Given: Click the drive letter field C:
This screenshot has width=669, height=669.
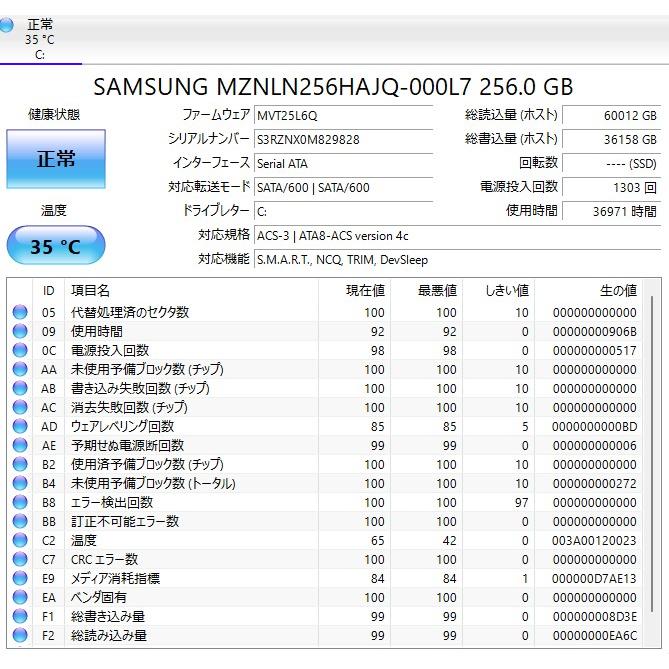Looking at the screenshot, I should pos(343,211).
